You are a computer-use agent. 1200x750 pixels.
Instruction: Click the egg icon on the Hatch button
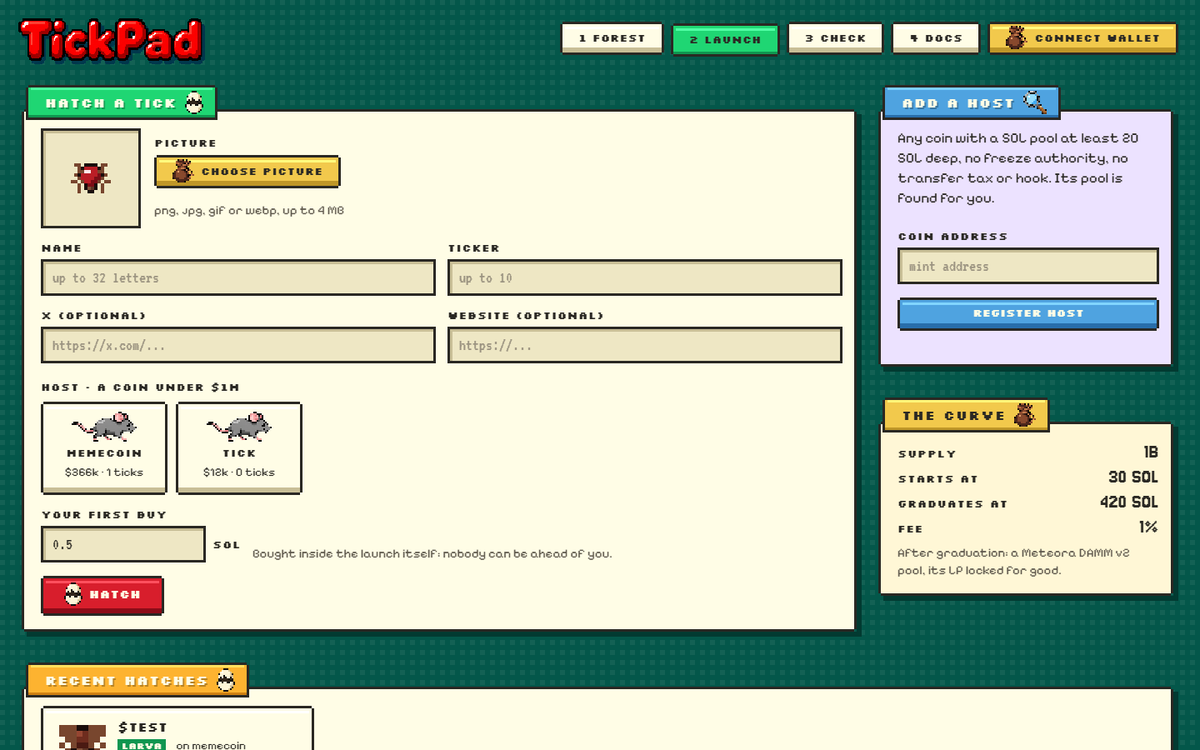tap(73, 594)
